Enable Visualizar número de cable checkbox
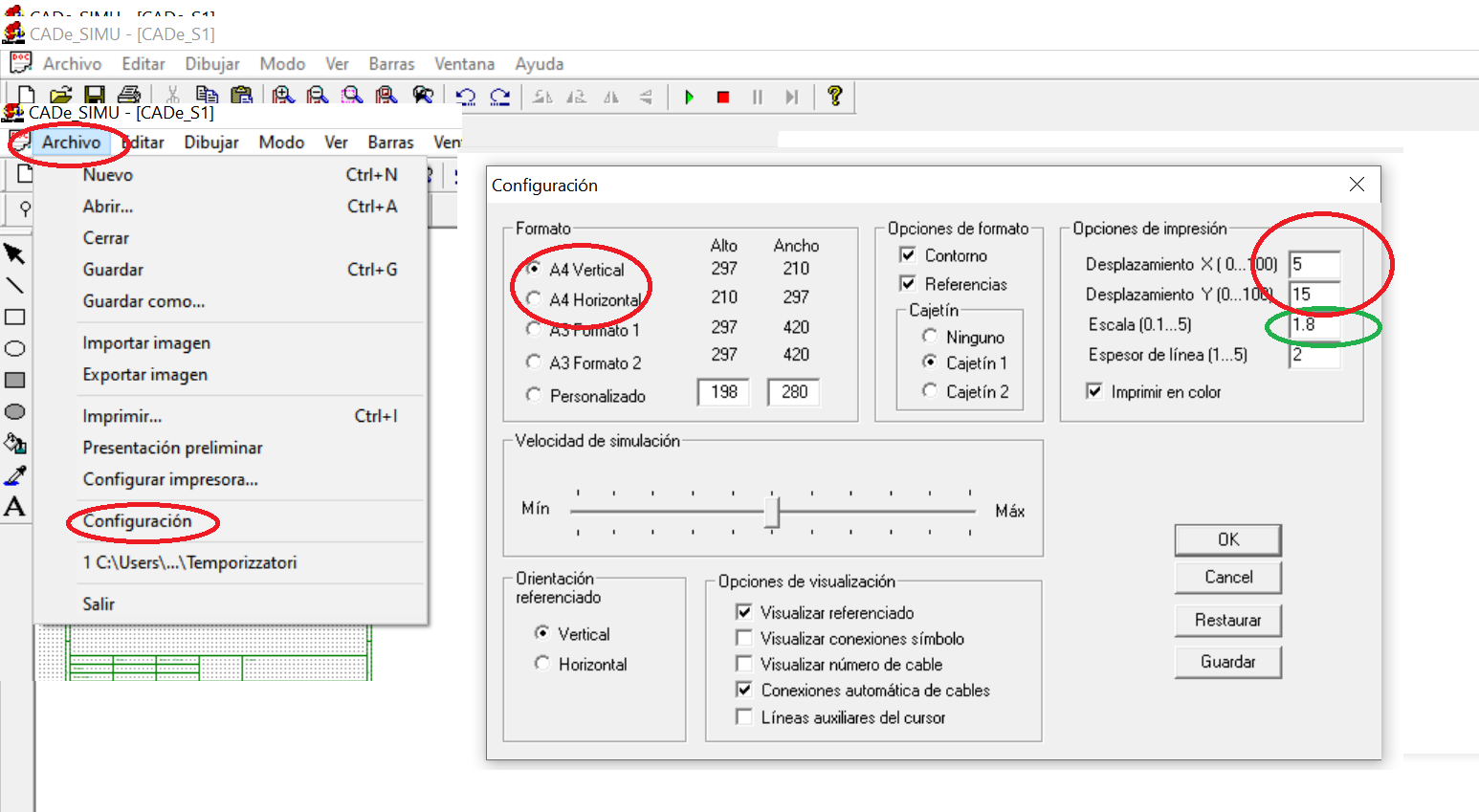Screen dimensions: 1479x812 point(743,664)
